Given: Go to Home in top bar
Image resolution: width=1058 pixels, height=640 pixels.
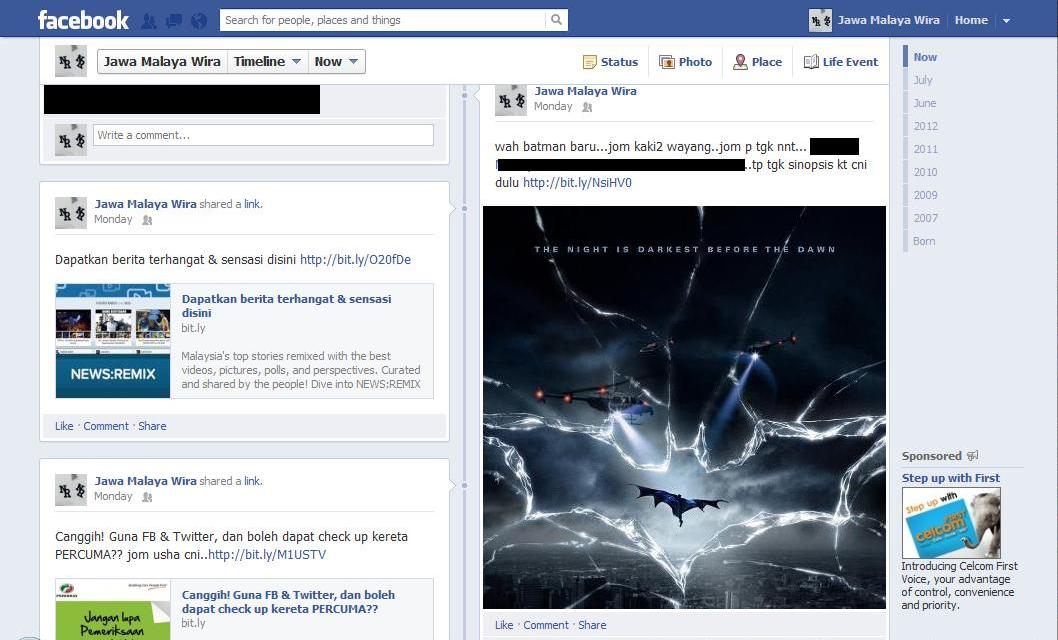Looking at the screenshot, I should coord(971,20).
